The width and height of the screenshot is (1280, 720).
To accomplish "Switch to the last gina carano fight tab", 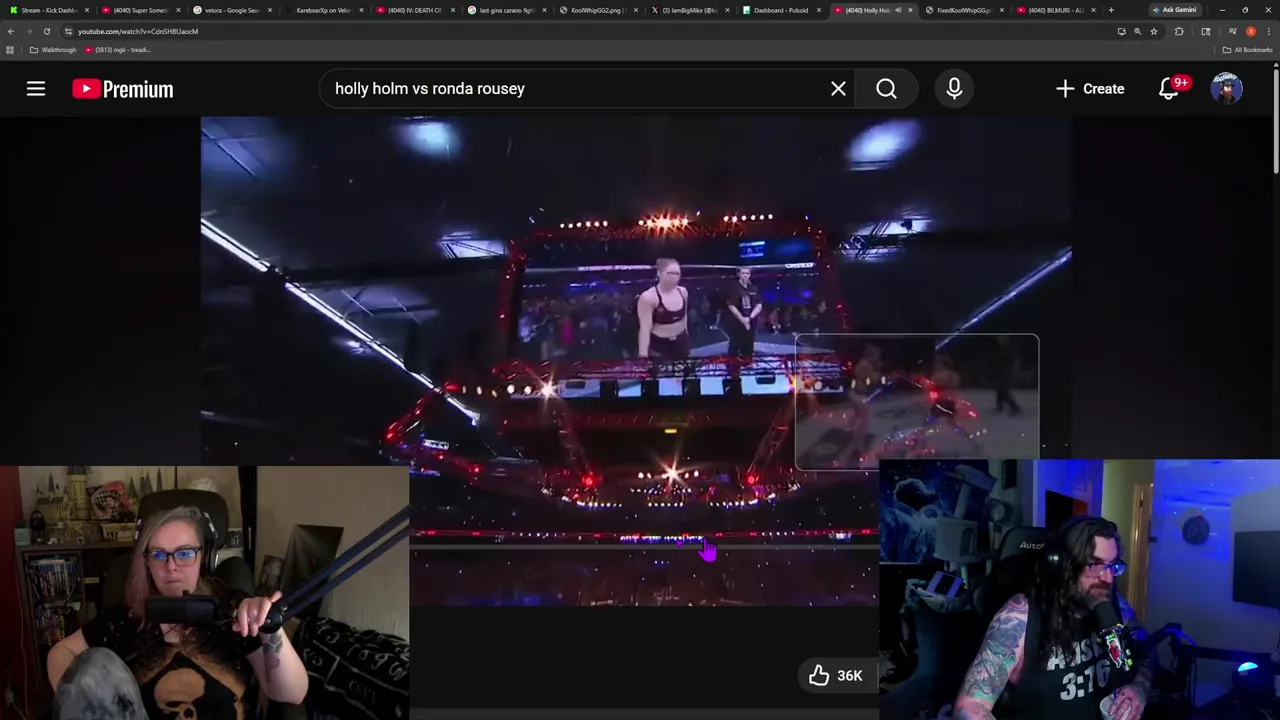I will click(507, 10).
